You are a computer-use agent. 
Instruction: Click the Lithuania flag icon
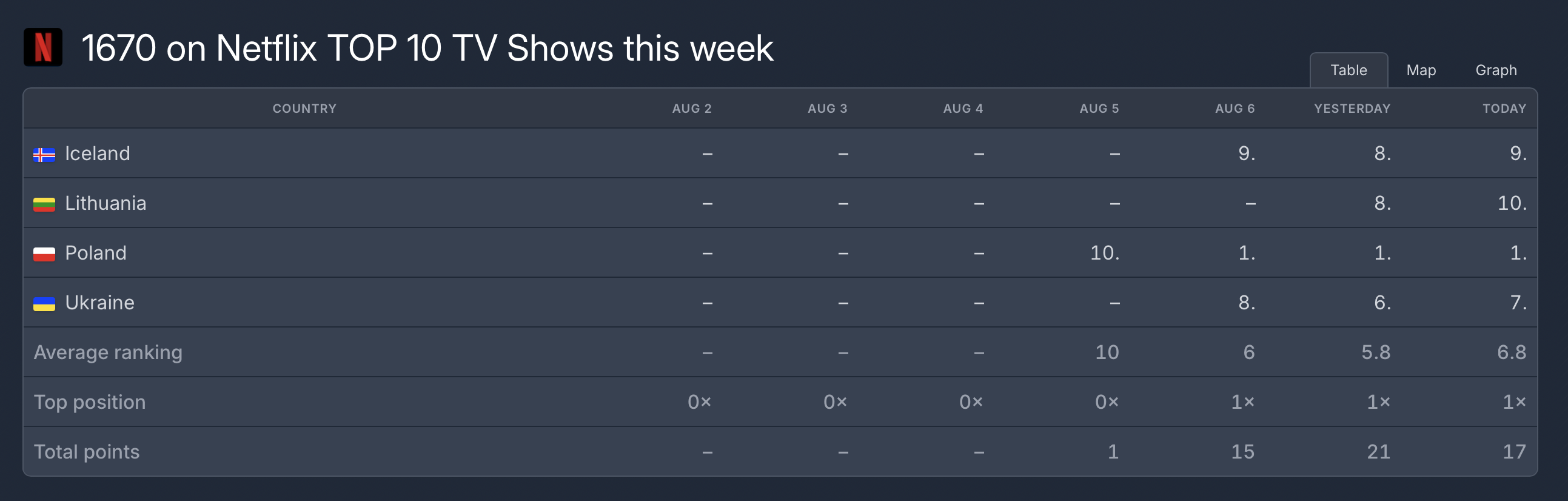[x=44, y=204]
